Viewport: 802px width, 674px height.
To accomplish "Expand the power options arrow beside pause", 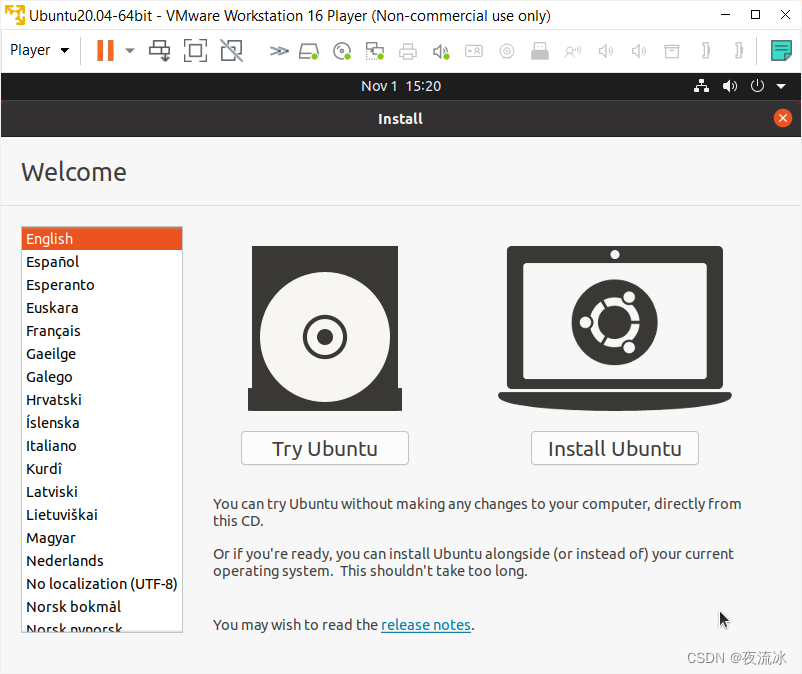I will tap(130, 51).
